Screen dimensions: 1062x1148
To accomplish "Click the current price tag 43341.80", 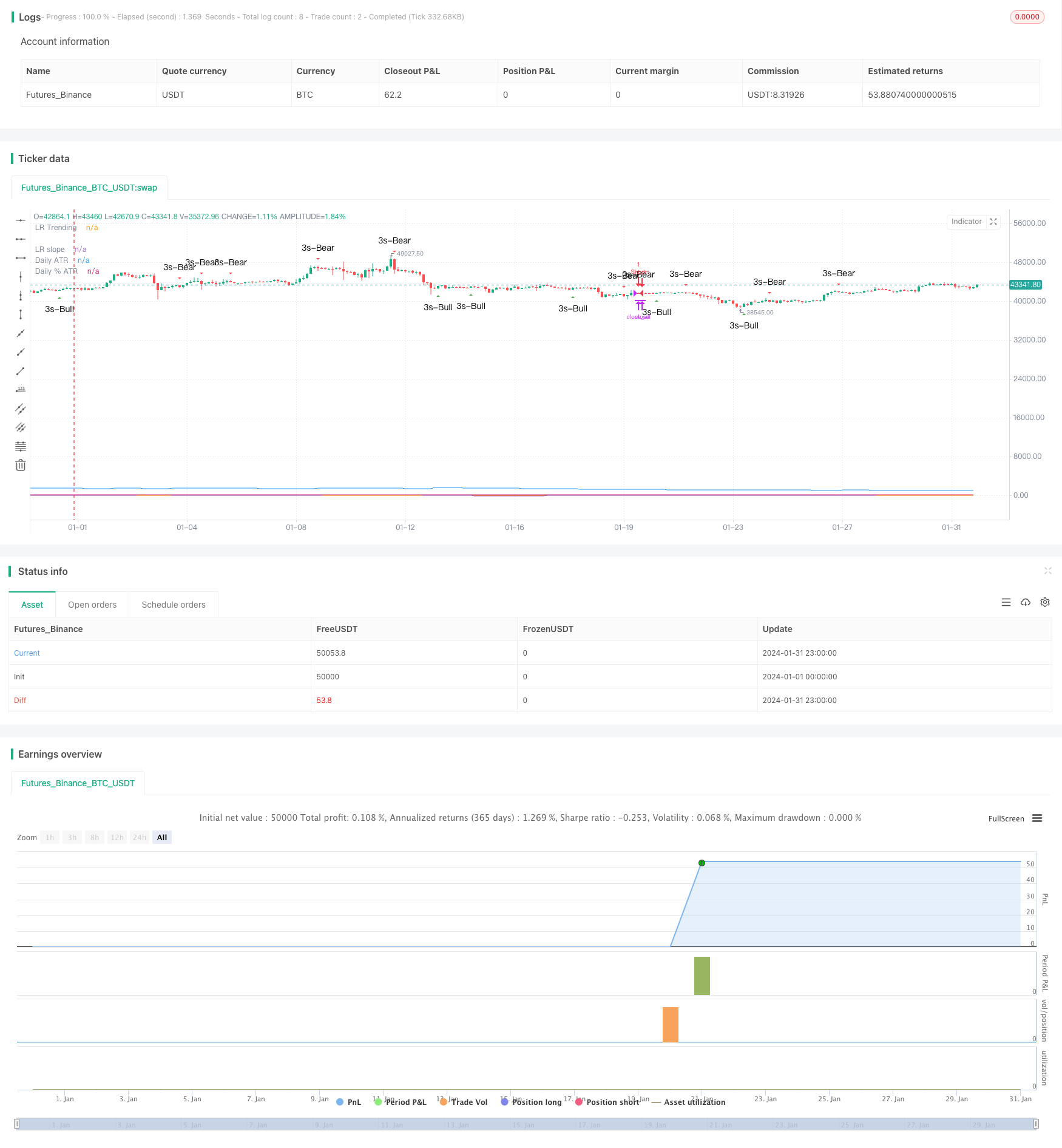I will [x=1026, y=285].
